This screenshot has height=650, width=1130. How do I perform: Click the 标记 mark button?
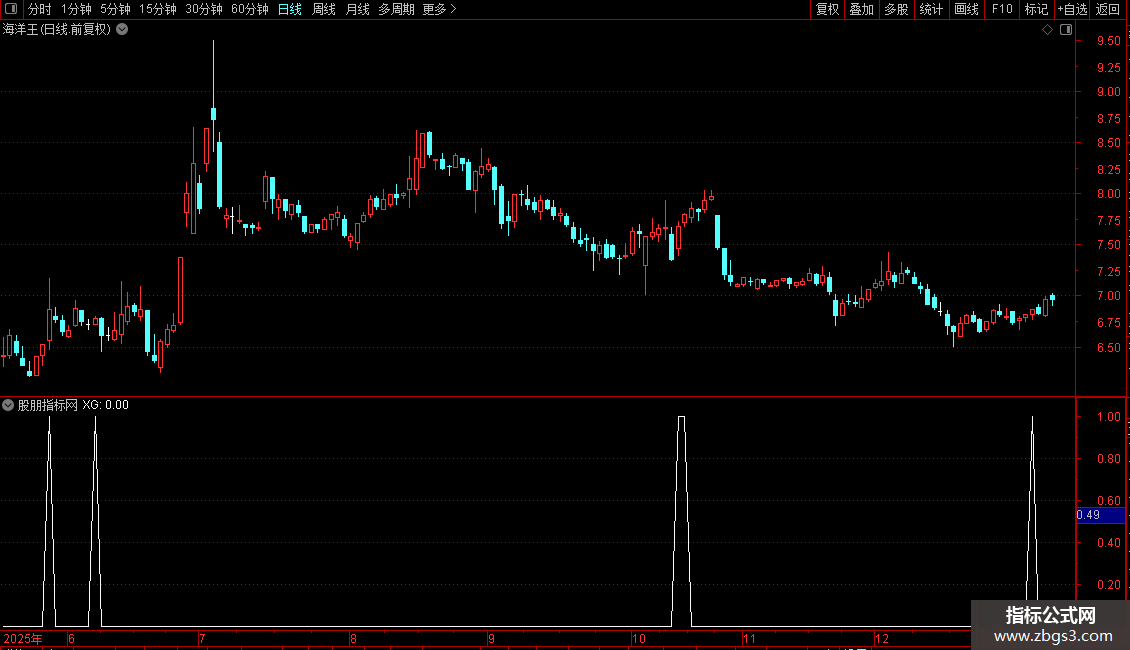1036,9
